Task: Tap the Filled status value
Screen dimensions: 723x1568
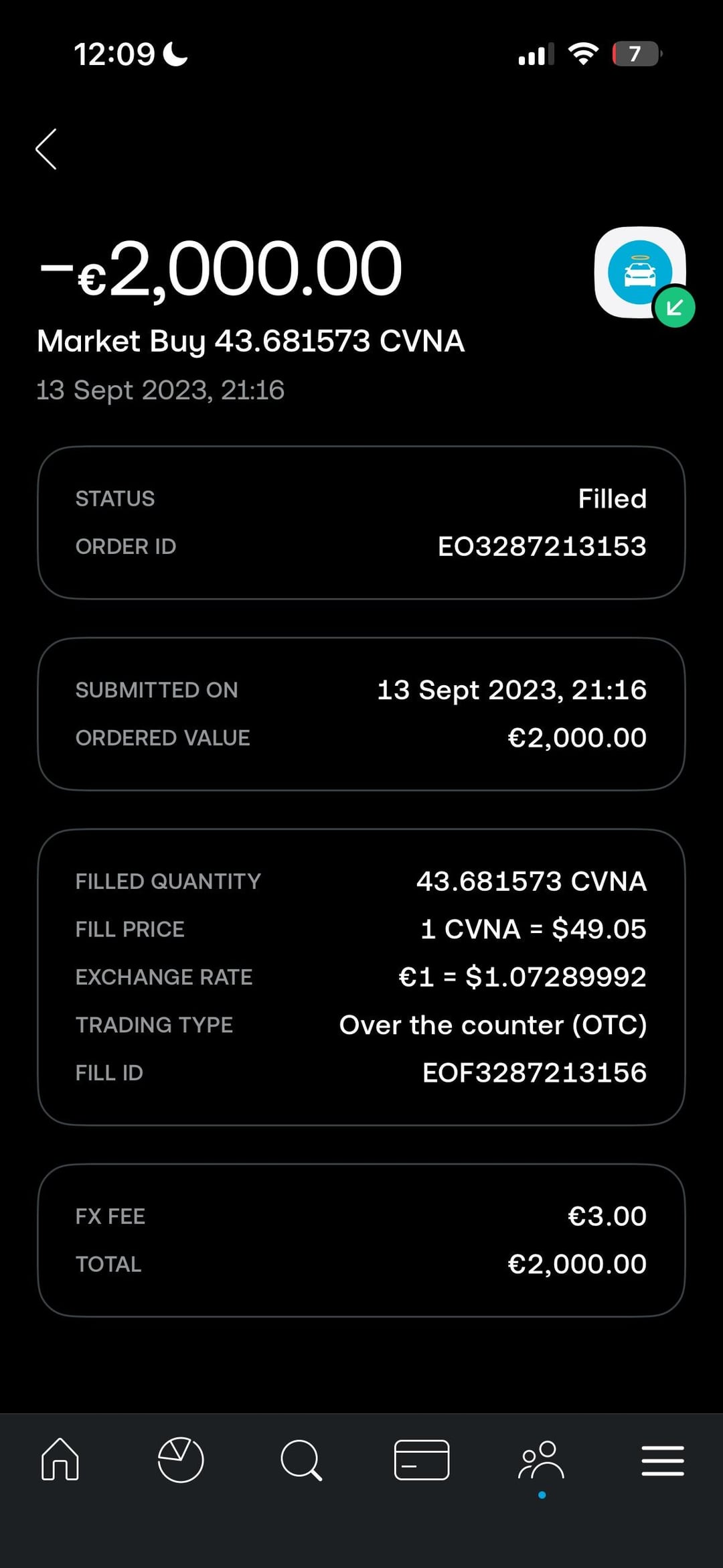Action: [612, 499]
